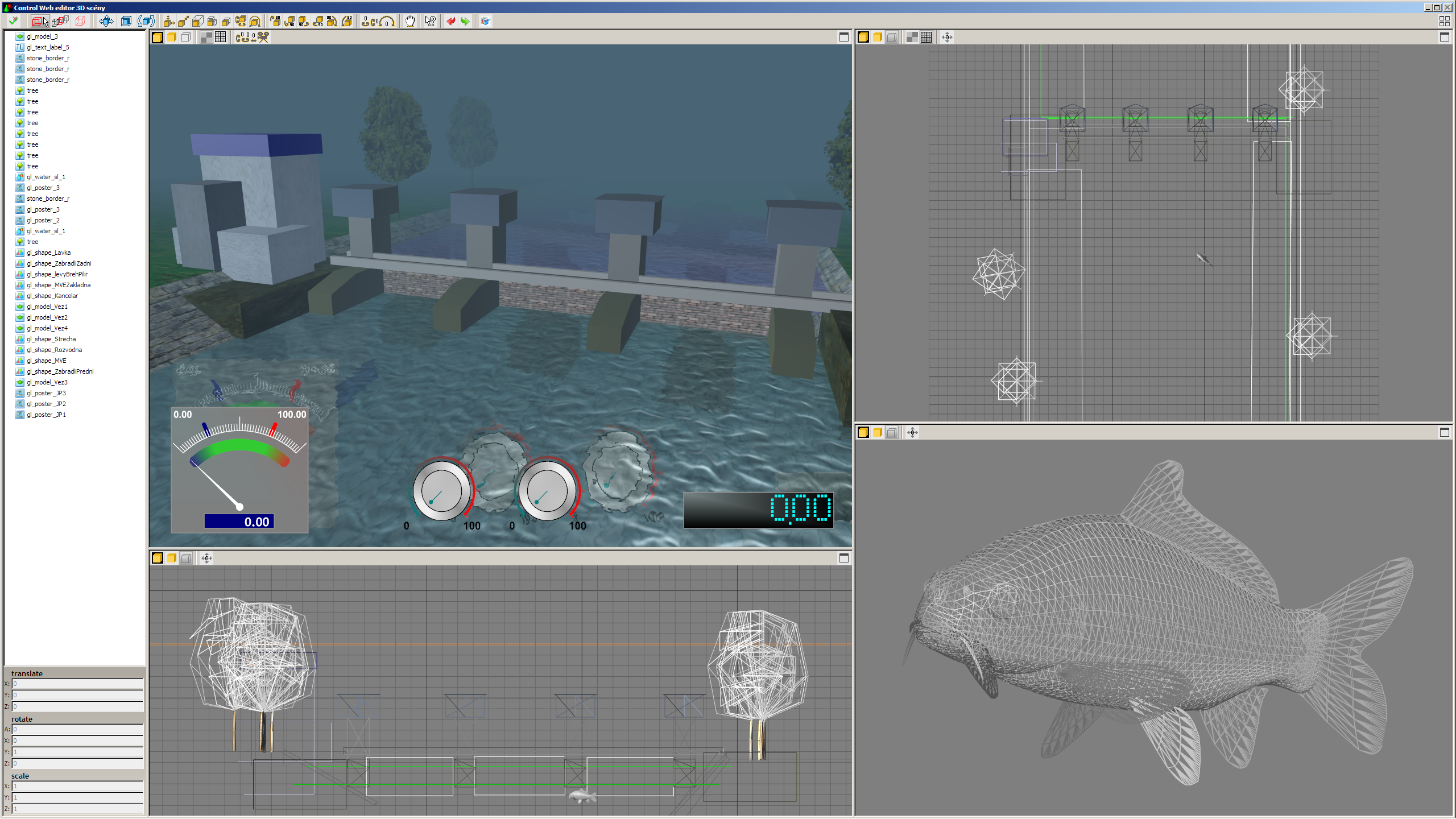
Task: Click the translate X input field
Action: pyautogui.click(x=77, y=684)
